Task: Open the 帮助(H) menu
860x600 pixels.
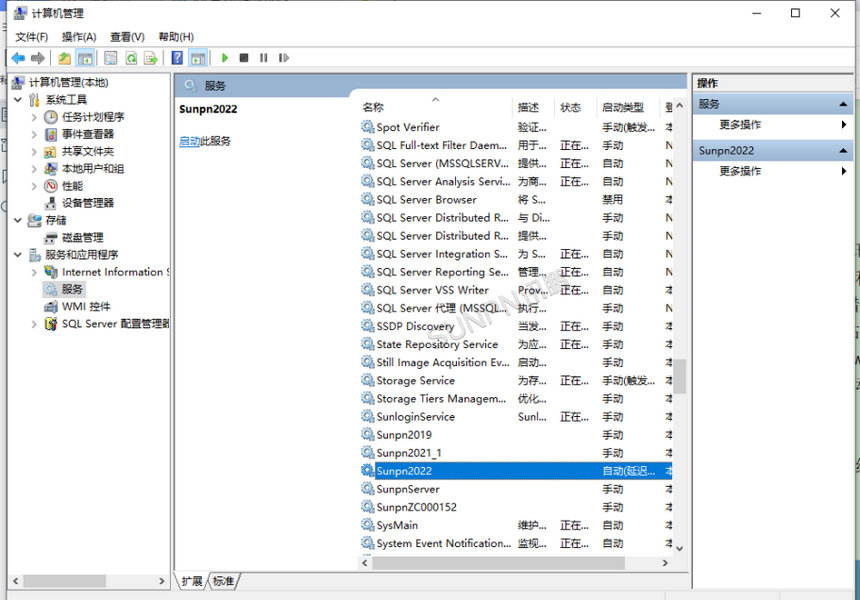Action: 176,37
